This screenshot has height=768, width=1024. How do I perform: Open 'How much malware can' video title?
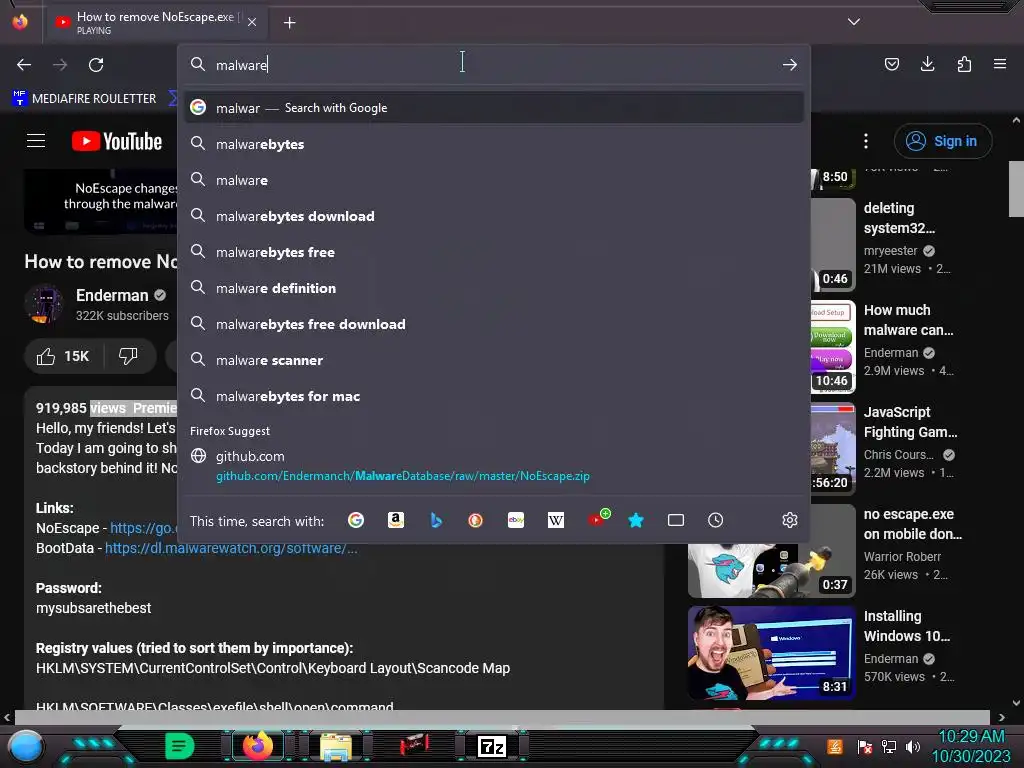(x=908, y=320)
